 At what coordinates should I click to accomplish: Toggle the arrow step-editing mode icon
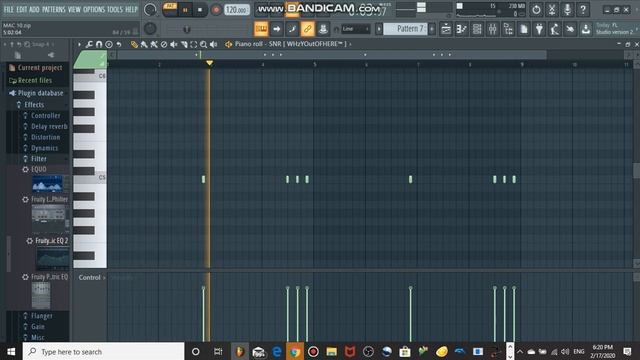pyautogui.click(x=276, y=29)
